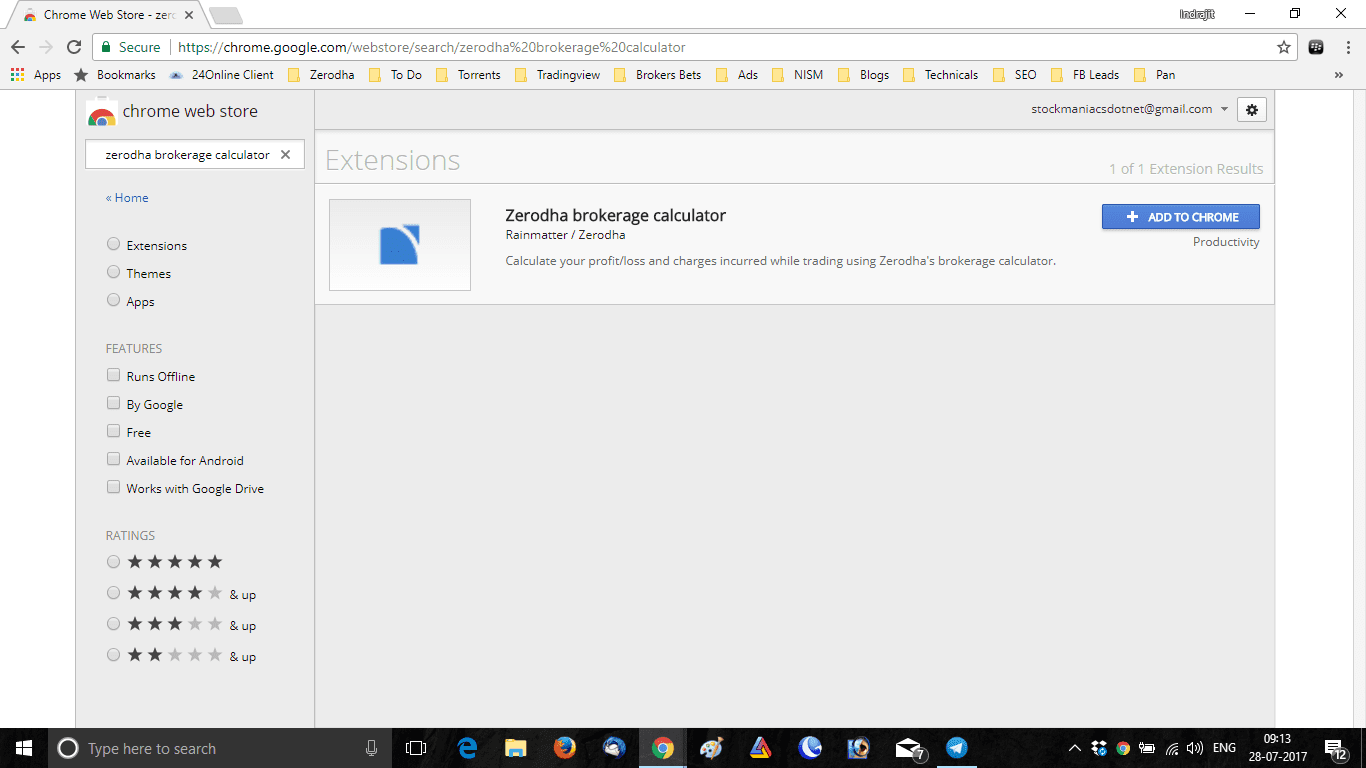Image resolution: width=1366 pixels, height=768 pixels.
Task: Click the BlackBerry extension icon in toolbar
Action: pyautogui.click(x=1316, y=47)
